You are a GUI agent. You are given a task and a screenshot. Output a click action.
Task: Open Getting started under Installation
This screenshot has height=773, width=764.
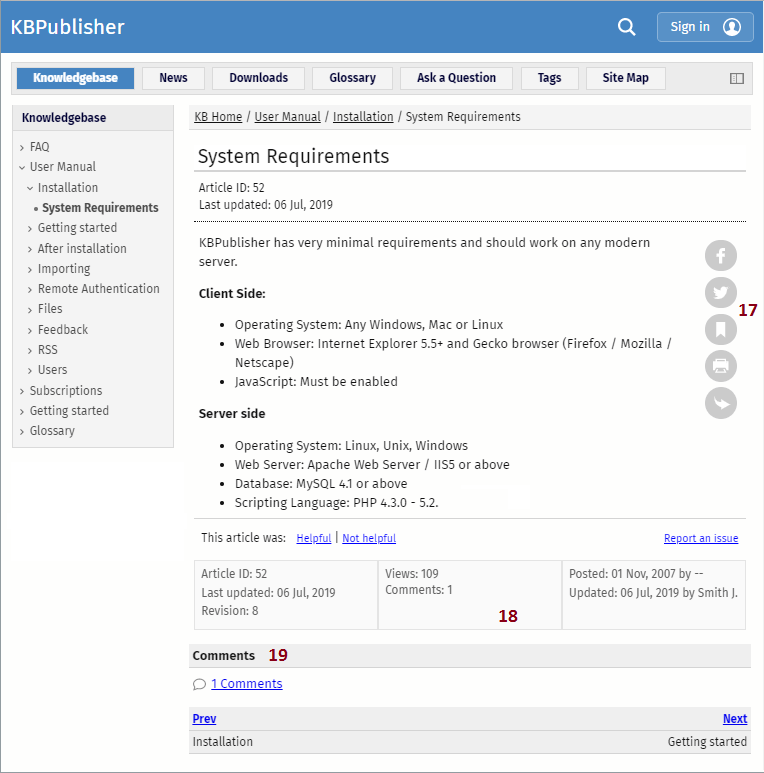pyautogui.click(x=77, y=228)
